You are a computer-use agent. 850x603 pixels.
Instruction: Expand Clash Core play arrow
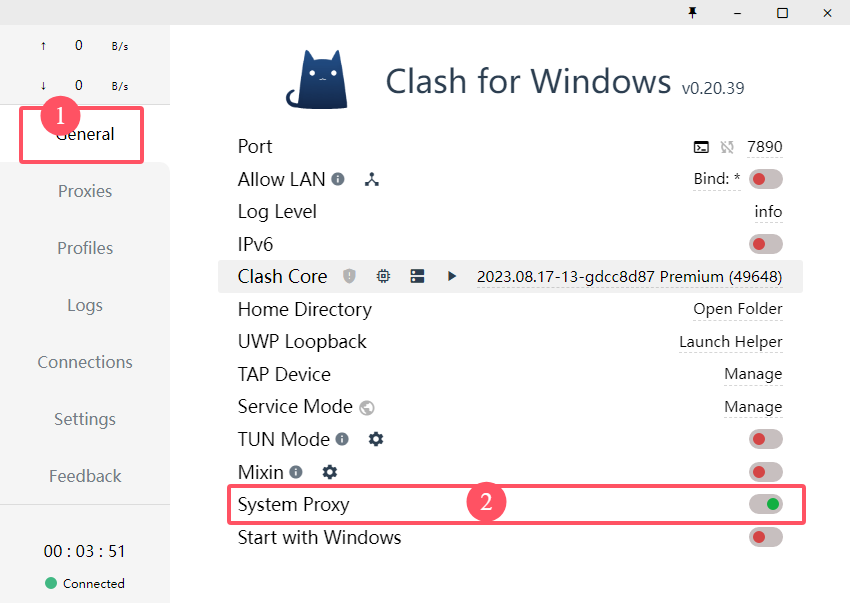pos(452,277)
